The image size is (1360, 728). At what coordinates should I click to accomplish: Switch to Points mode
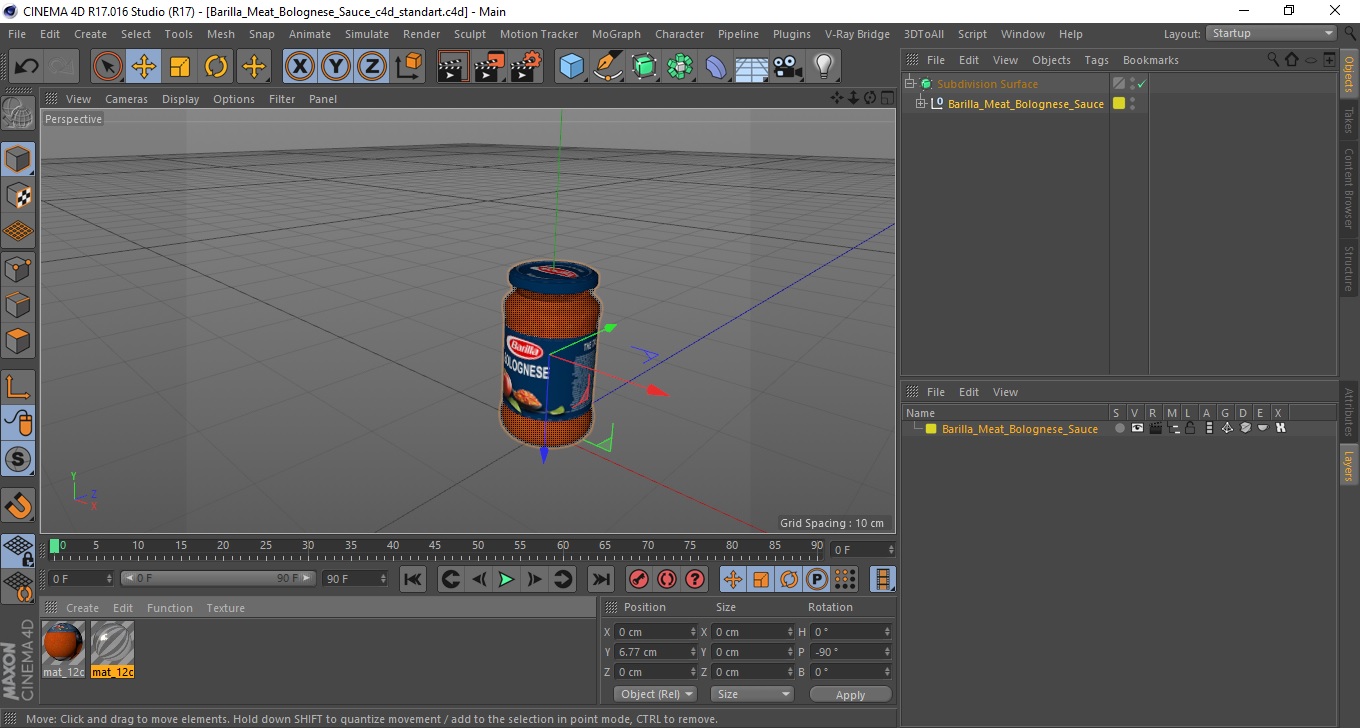[18, 268]
